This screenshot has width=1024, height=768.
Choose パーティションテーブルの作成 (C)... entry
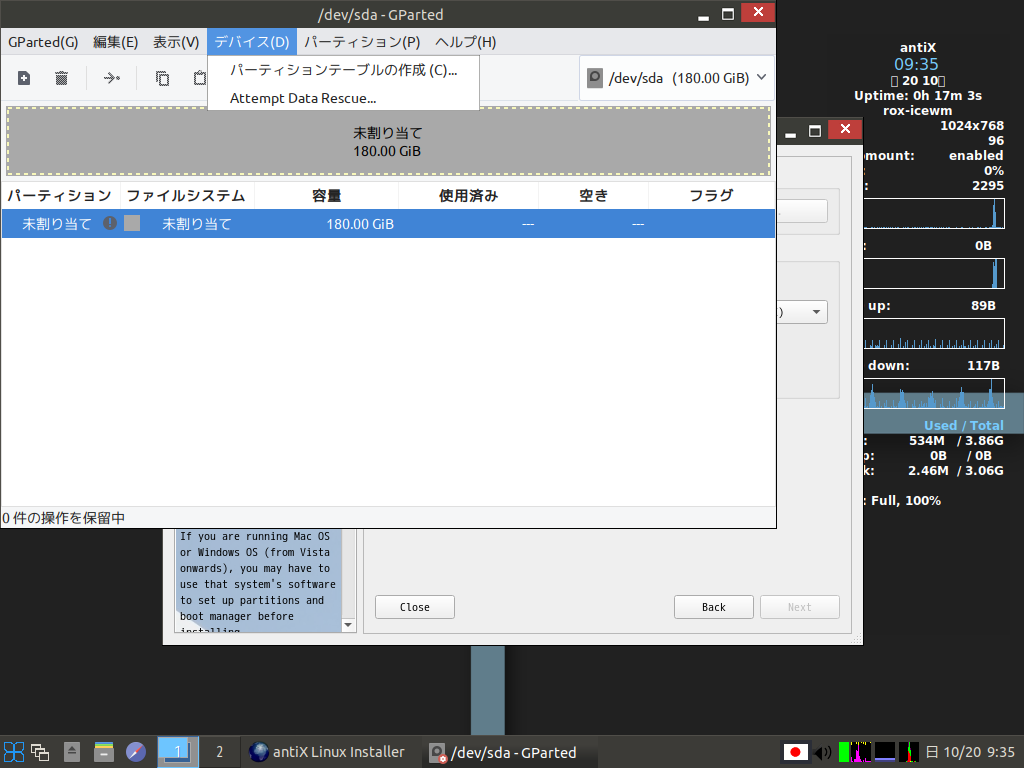tap(344, 70)
